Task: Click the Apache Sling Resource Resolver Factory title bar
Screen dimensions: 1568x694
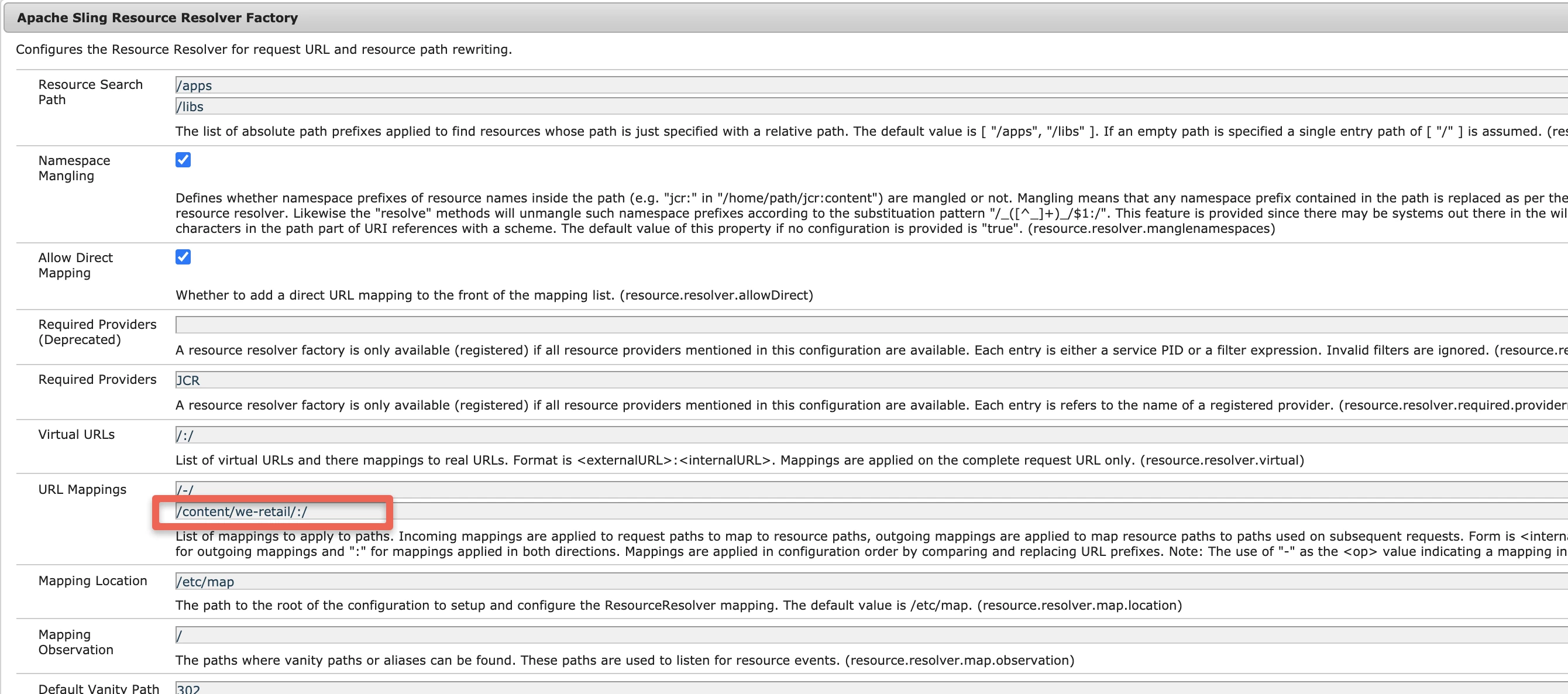Action: [157, 18]
